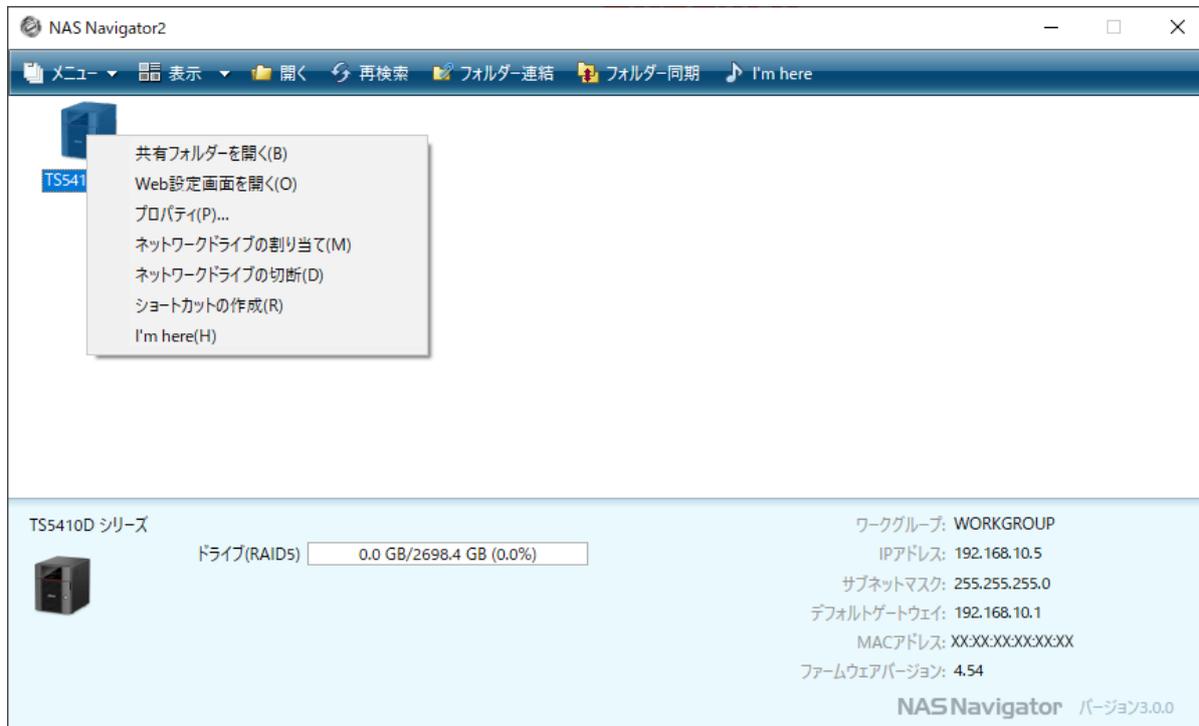
Task: Choose 共有フォルダーを開く(B) from context menu
Action: [x=211, y=153]
